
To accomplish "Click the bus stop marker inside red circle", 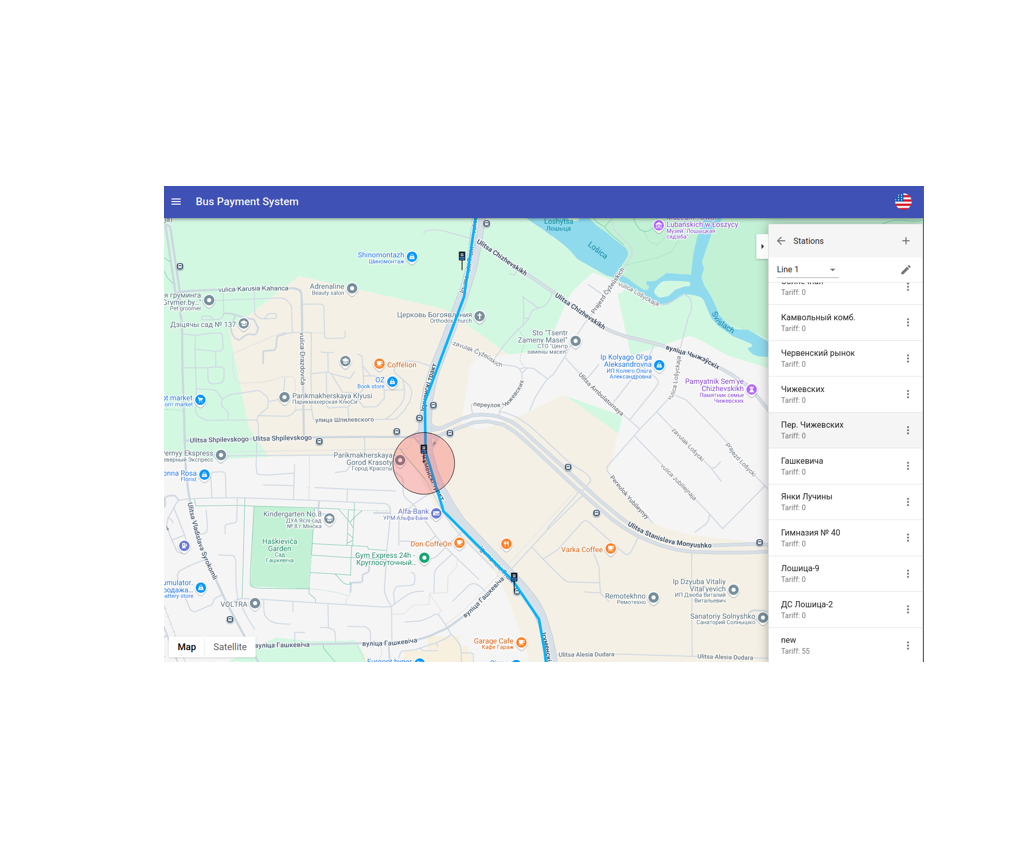I will point(424,449).
